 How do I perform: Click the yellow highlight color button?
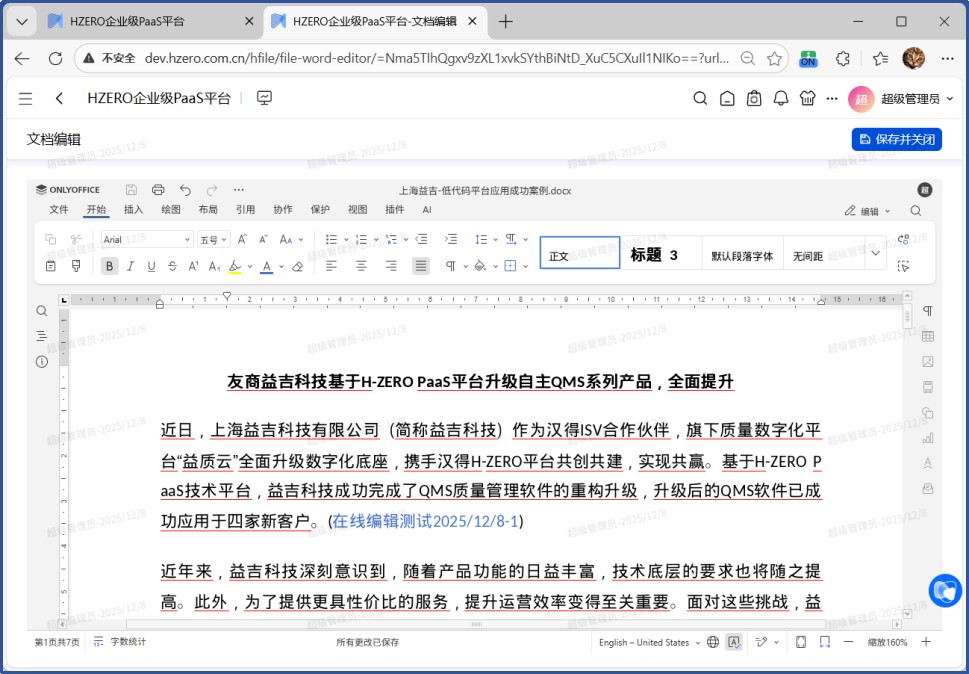pyautogui.click(x=234, y=266)
